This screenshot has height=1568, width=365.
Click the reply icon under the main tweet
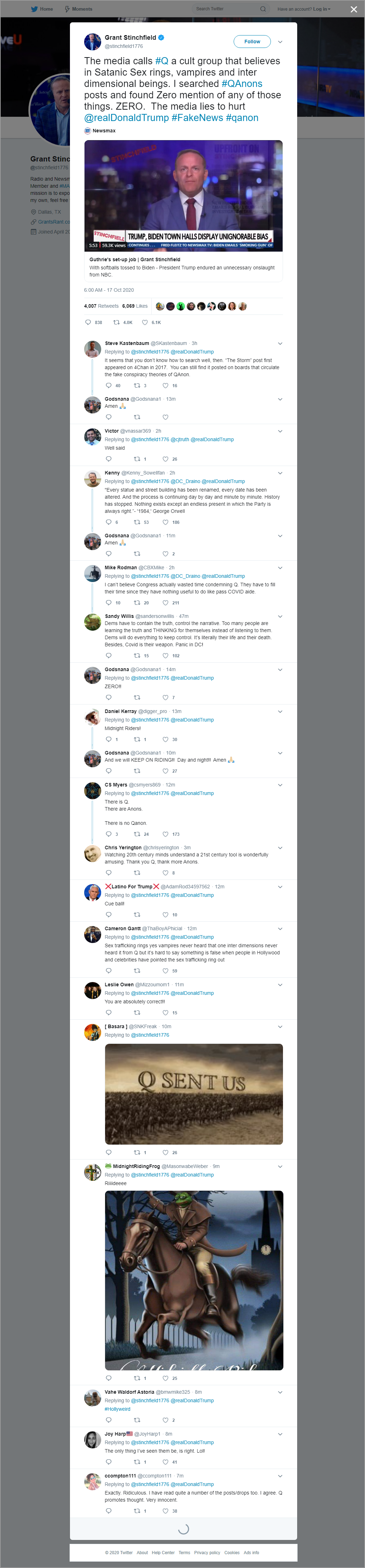click(88, 322)
